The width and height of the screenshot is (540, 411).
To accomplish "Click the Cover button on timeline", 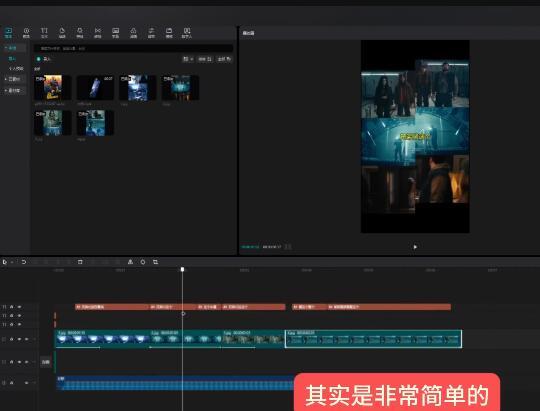I will tap(46, 362).
